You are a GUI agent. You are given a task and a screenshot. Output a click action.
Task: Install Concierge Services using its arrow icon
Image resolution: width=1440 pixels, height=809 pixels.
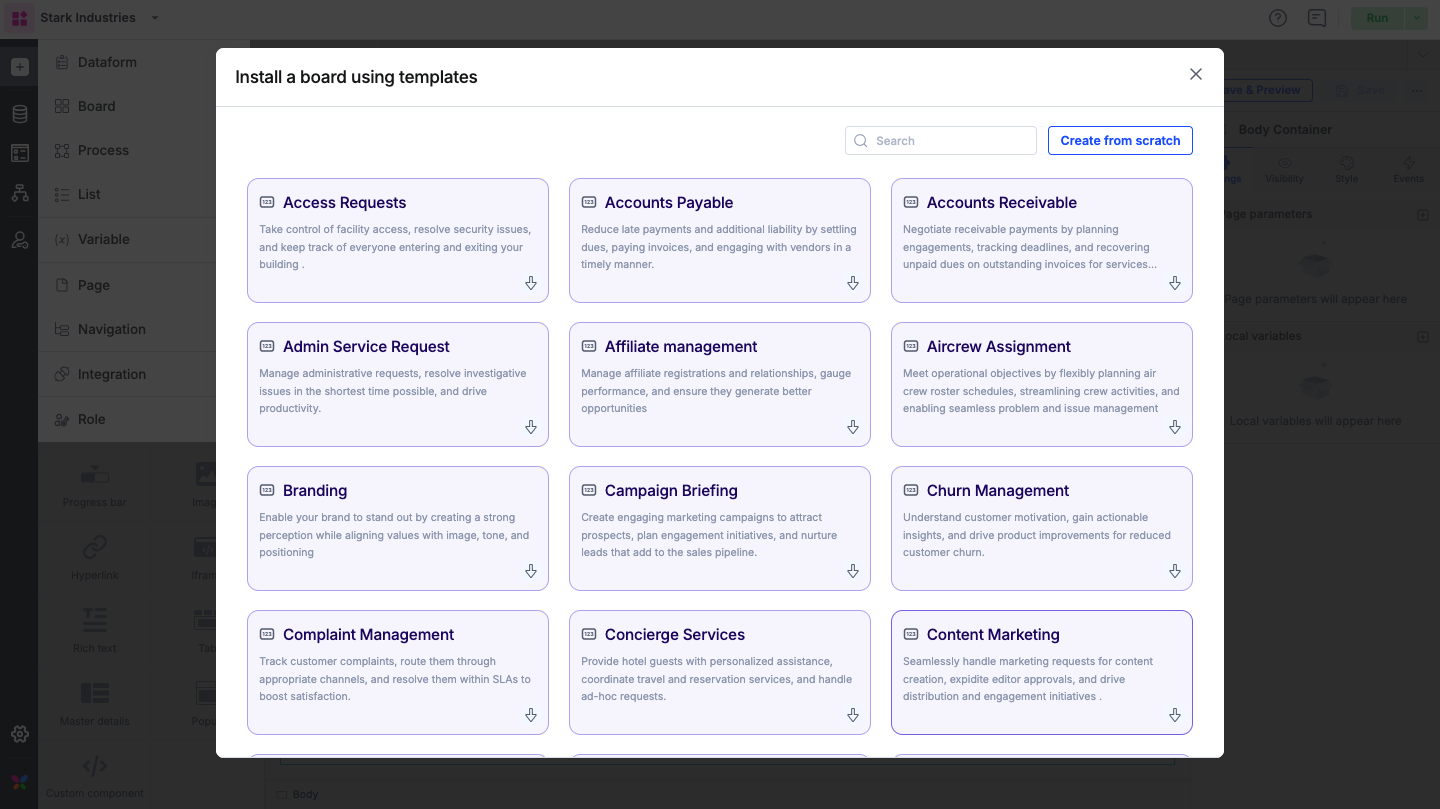pyautogui.click(x=853, y=716)
